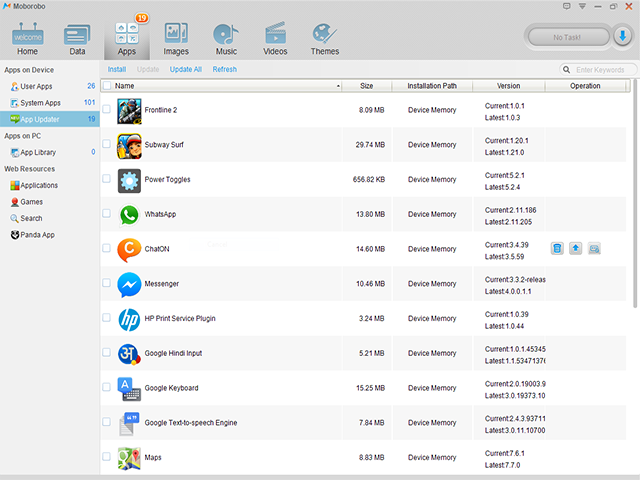Screen dimensions: 640x480
Task: Click the ChatON app icon
Action: coord(129,250)
